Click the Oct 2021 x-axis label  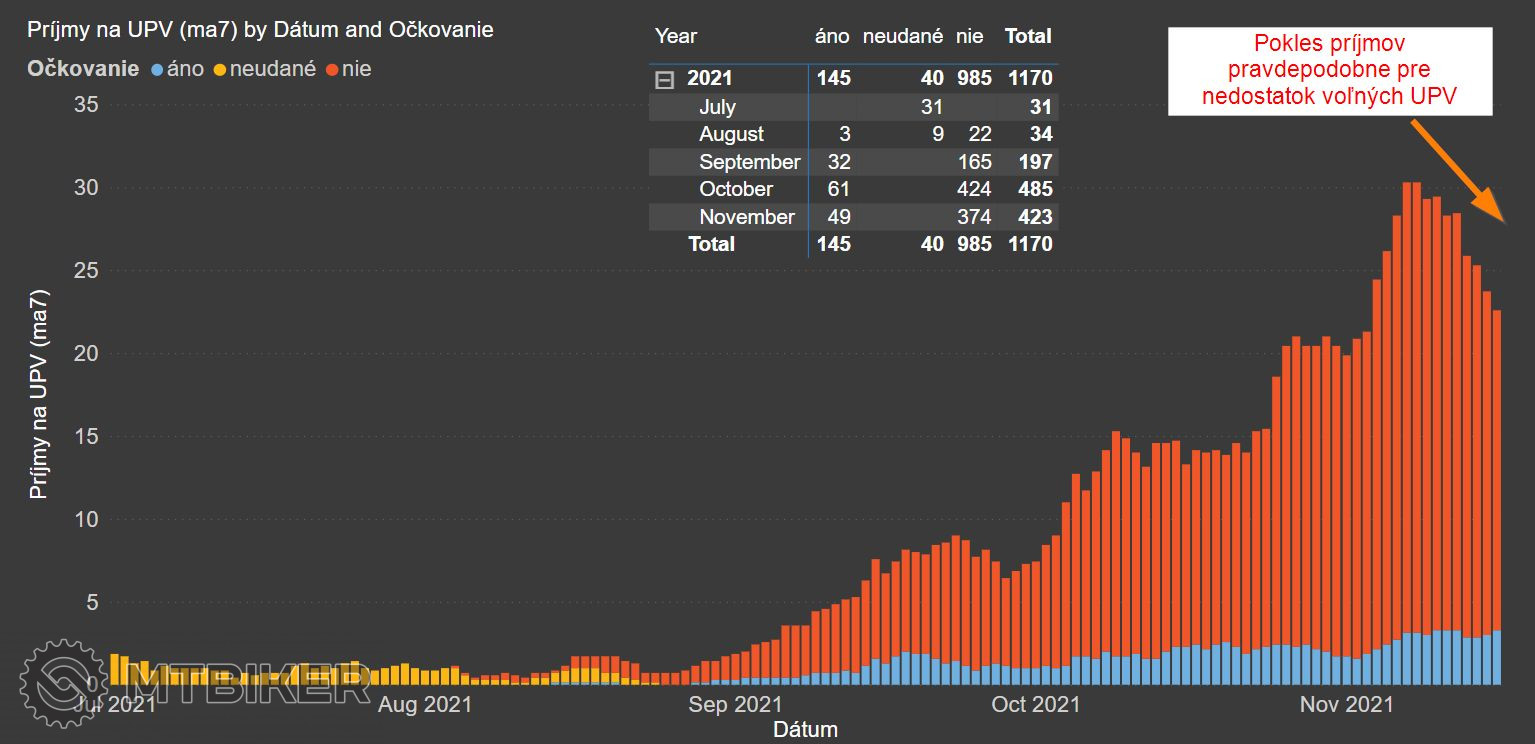1036,705
